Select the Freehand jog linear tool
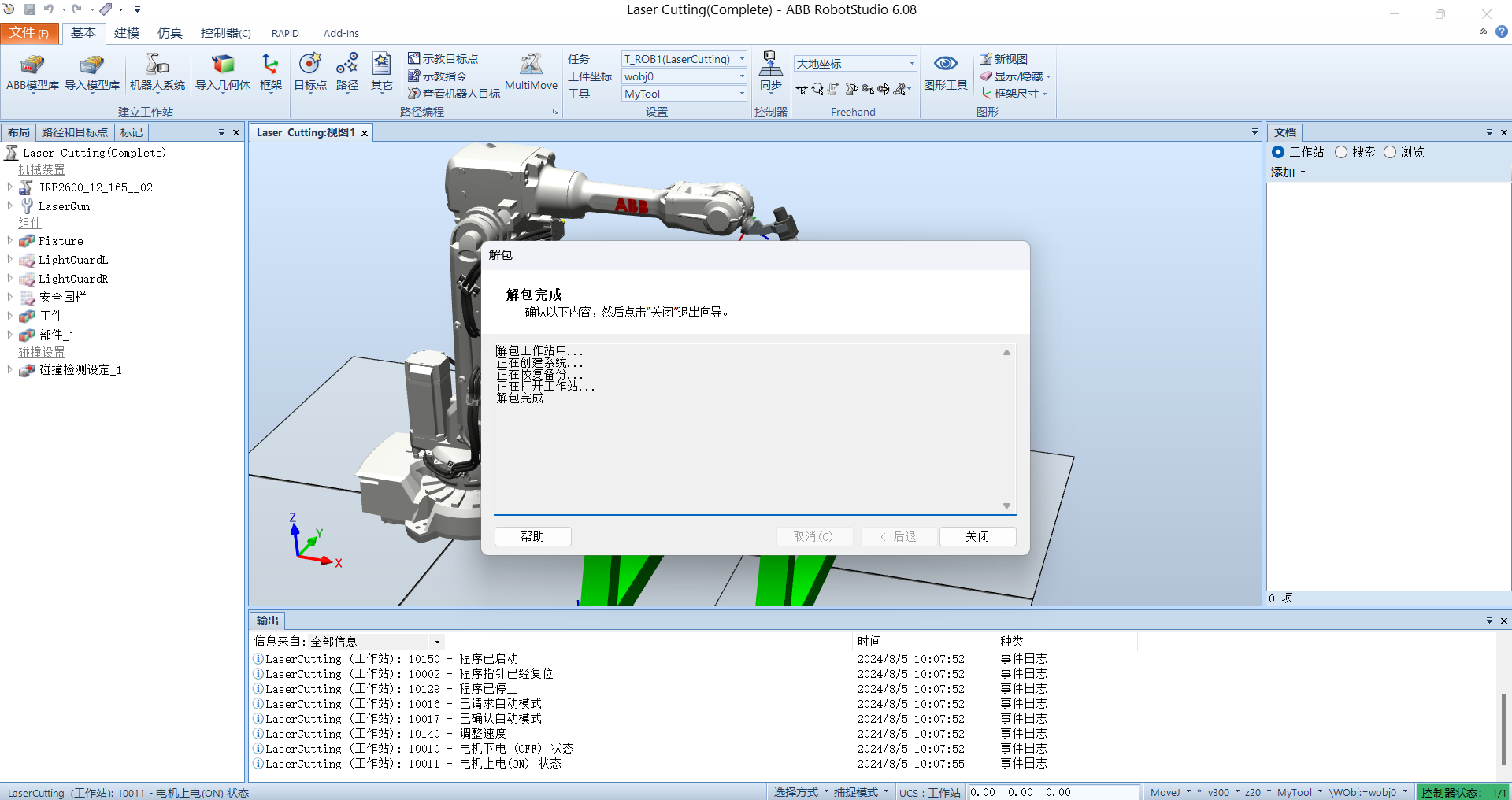The image size is (1512, 800). click(x=868, y=90)
